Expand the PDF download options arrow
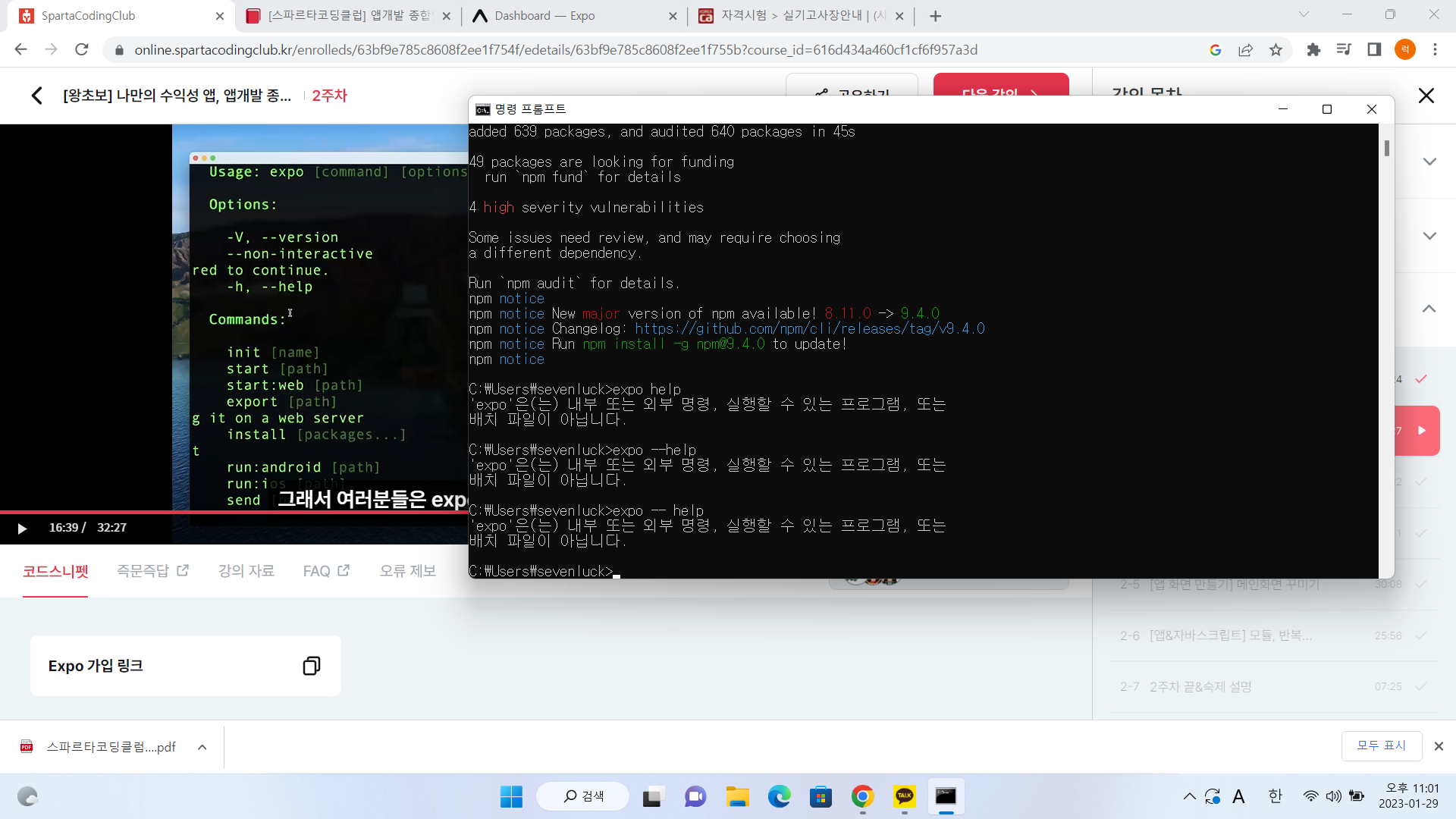1456x819 pixels. 202,747
